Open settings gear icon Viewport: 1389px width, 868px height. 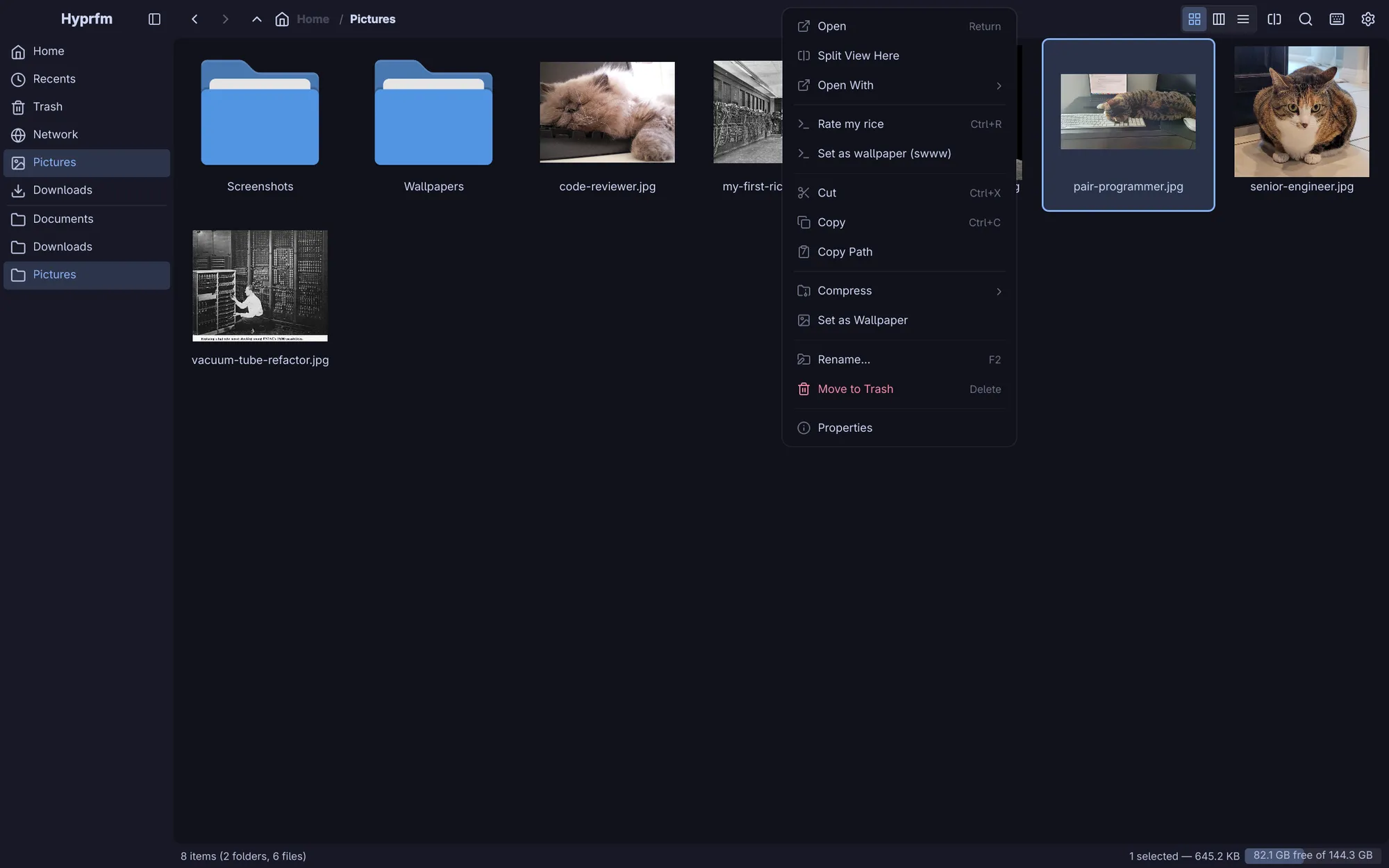point(1367,19)
